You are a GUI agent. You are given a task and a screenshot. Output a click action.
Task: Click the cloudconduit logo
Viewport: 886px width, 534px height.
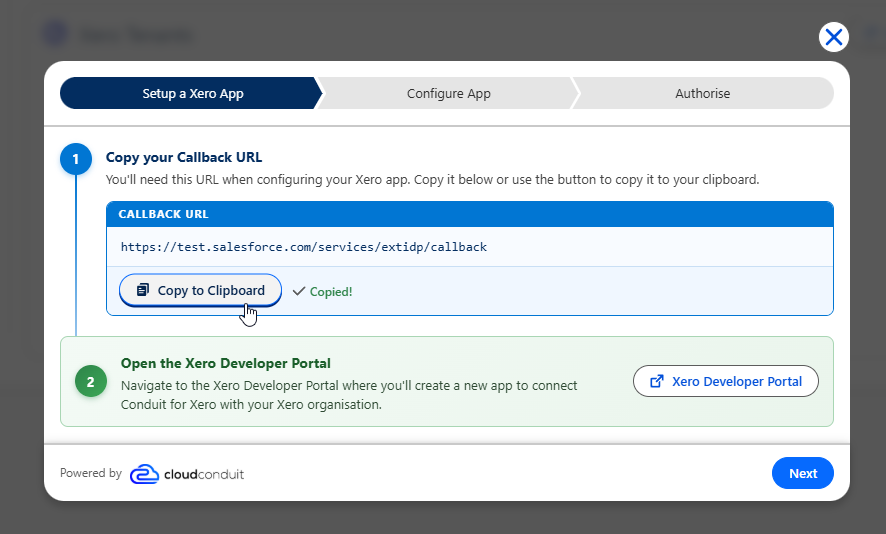pos(187,474)
